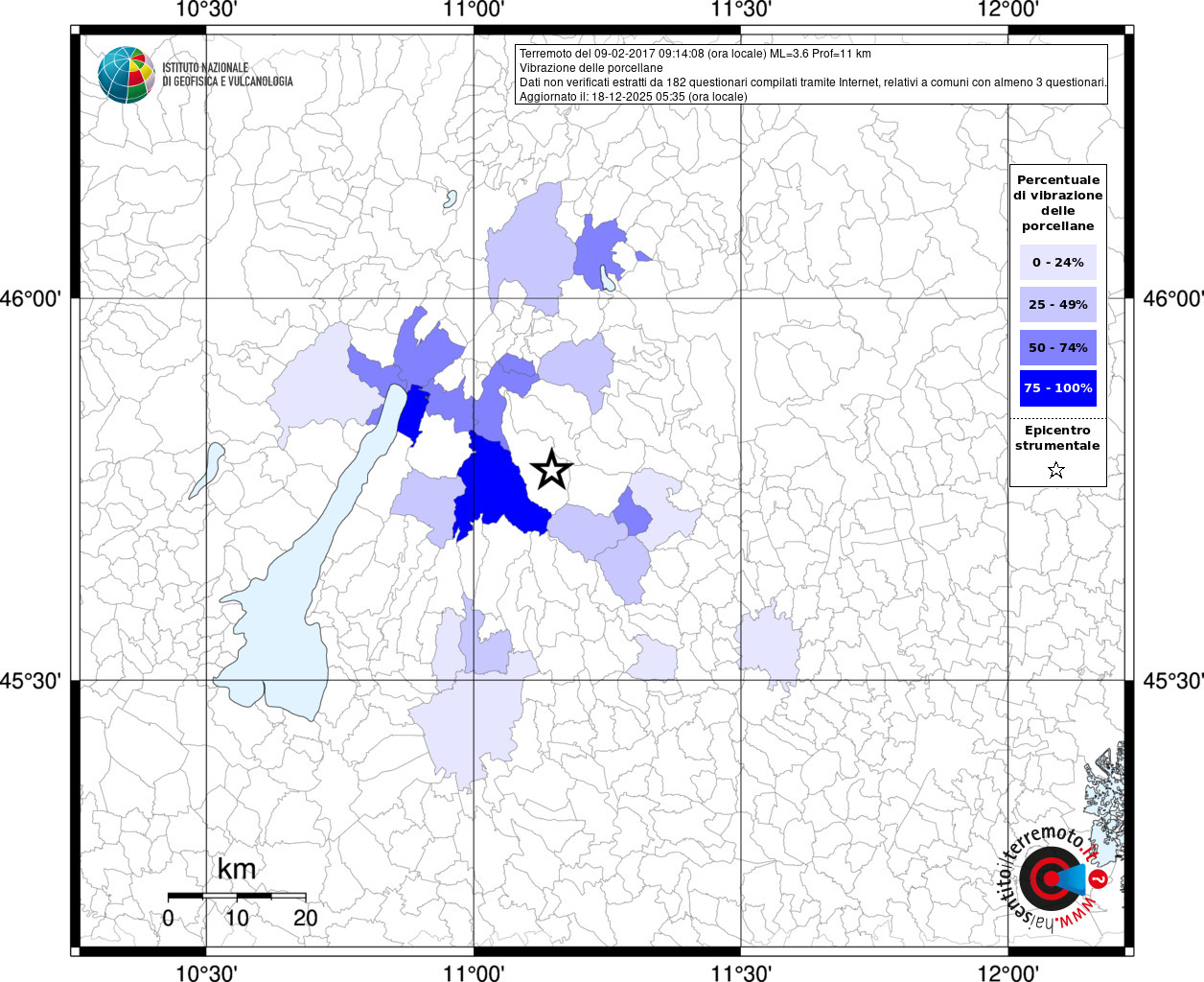Click the large light-blue Lake Garda shape
The width and height of the screenshot is (1204, 982).
[288, 614]
